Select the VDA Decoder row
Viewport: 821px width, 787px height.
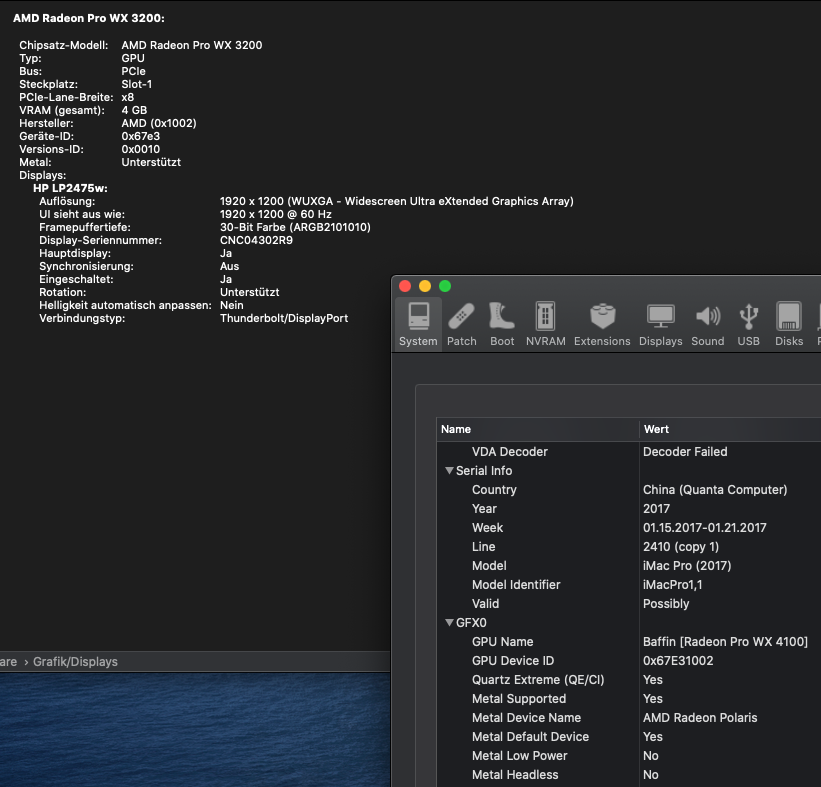tap(509, 452)
